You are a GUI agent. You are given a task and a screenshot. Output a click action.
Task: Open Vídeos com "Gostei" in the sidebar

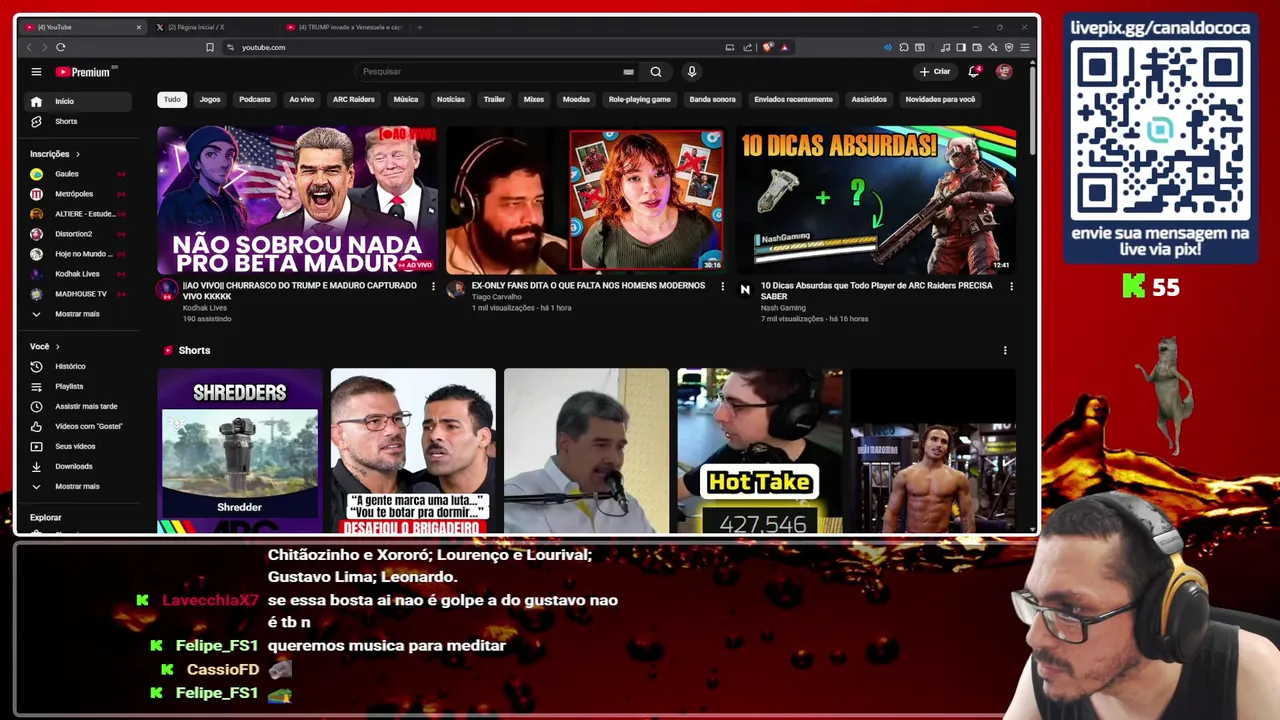(x=78, y=426)
